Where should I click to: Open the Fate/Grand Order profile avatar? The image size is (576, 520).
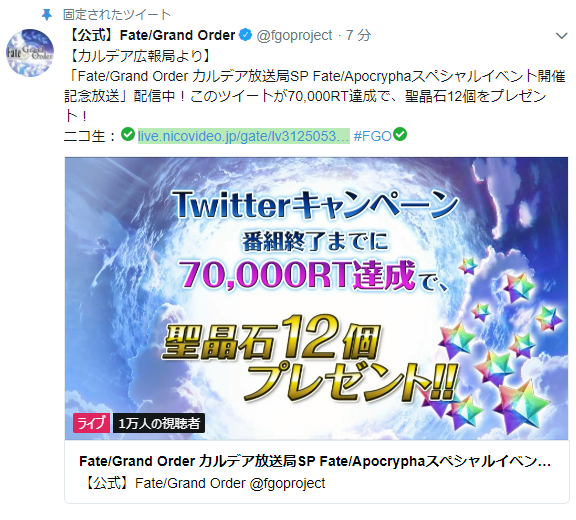(x=30, y=53)
